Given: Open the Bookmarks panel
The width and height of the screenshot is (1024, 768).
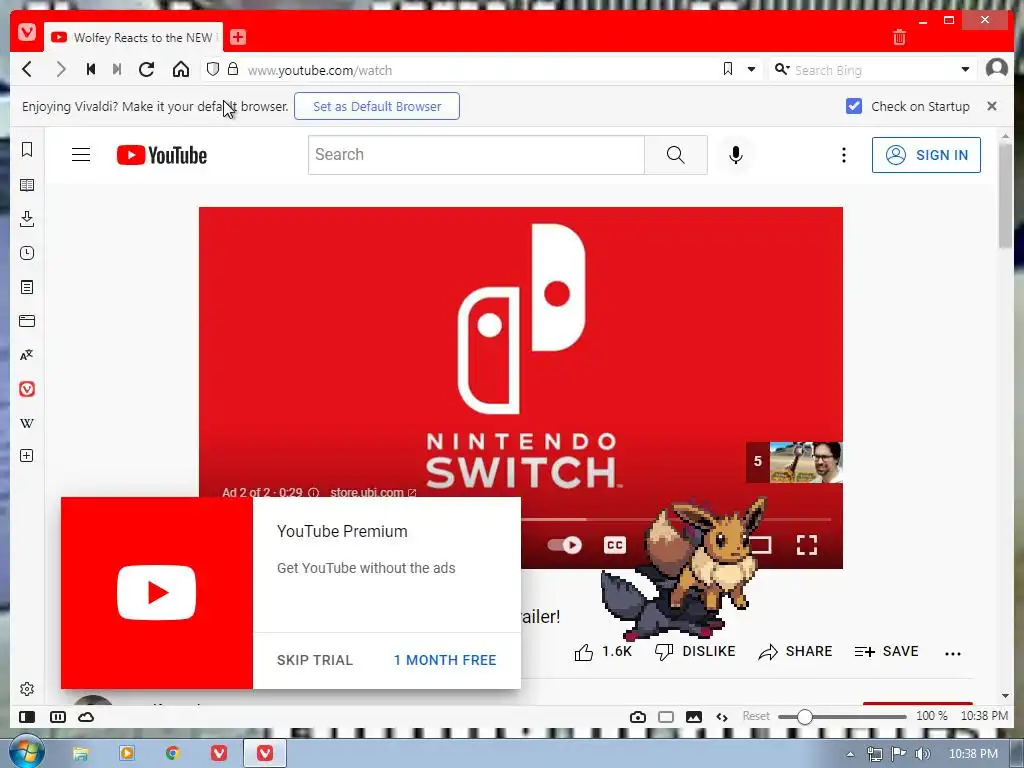Looking at the screenshot, I should pos(27,150).
